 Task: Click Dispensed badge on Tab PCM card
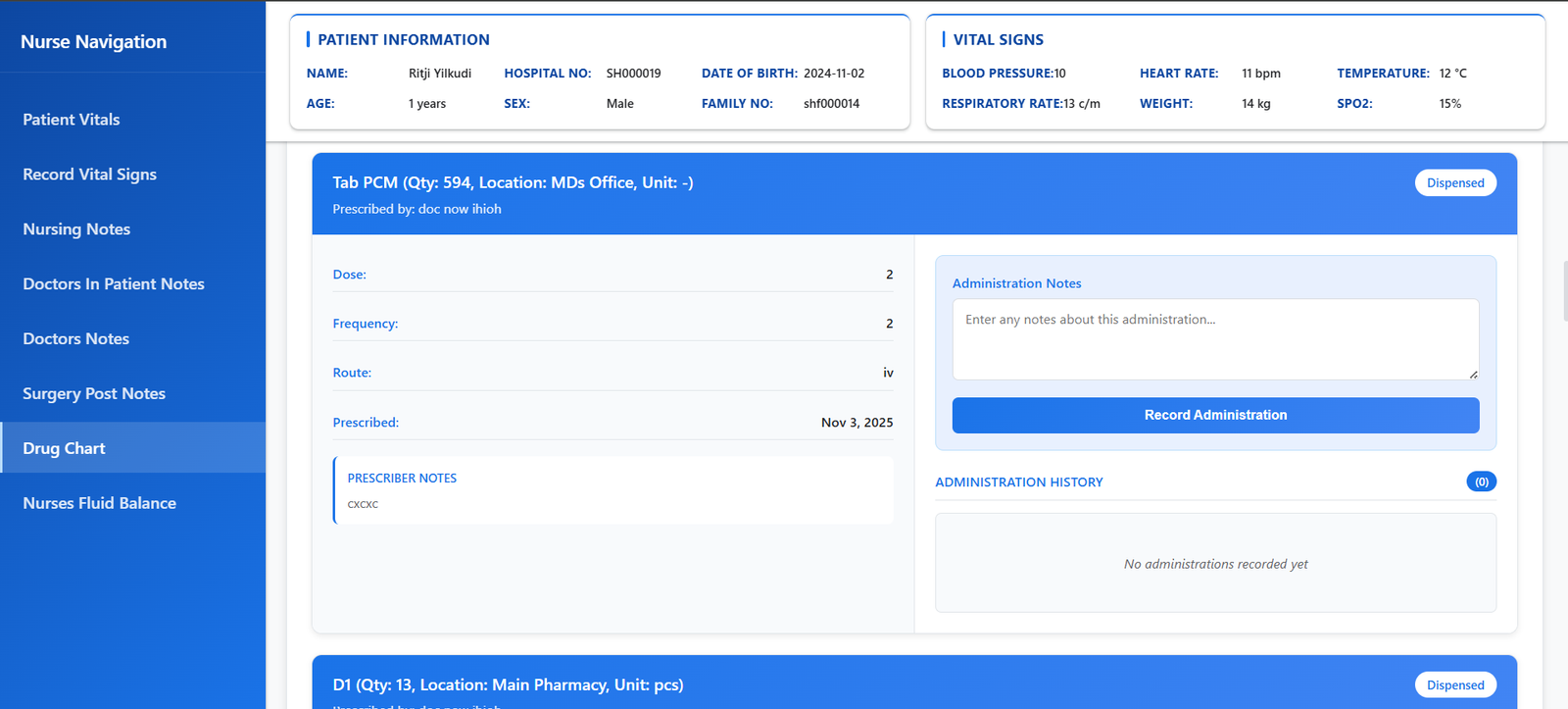pos(1454,183)
